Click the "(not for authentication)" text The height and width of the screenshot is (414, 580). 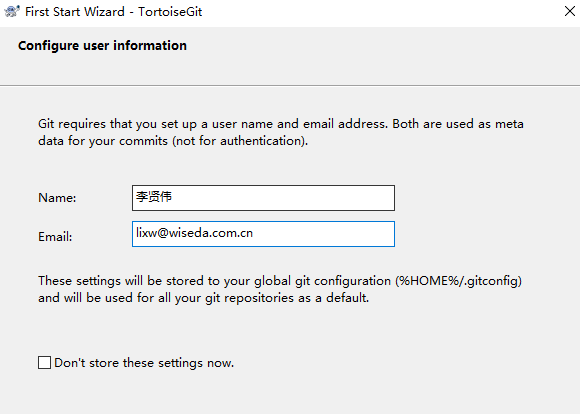[x=240, y=141]
